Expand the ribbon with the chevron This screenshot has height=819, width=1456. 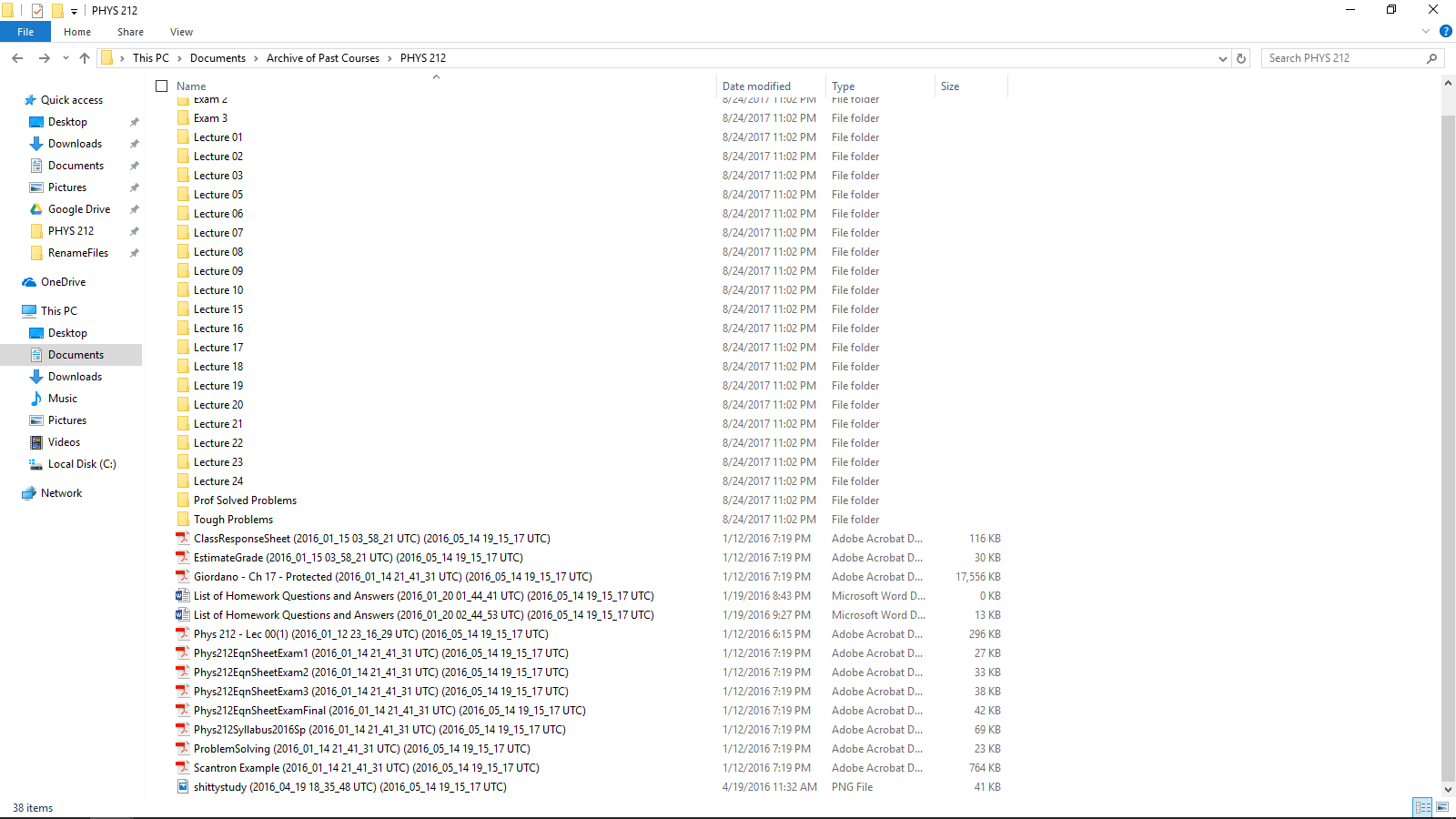point(1426,31)
